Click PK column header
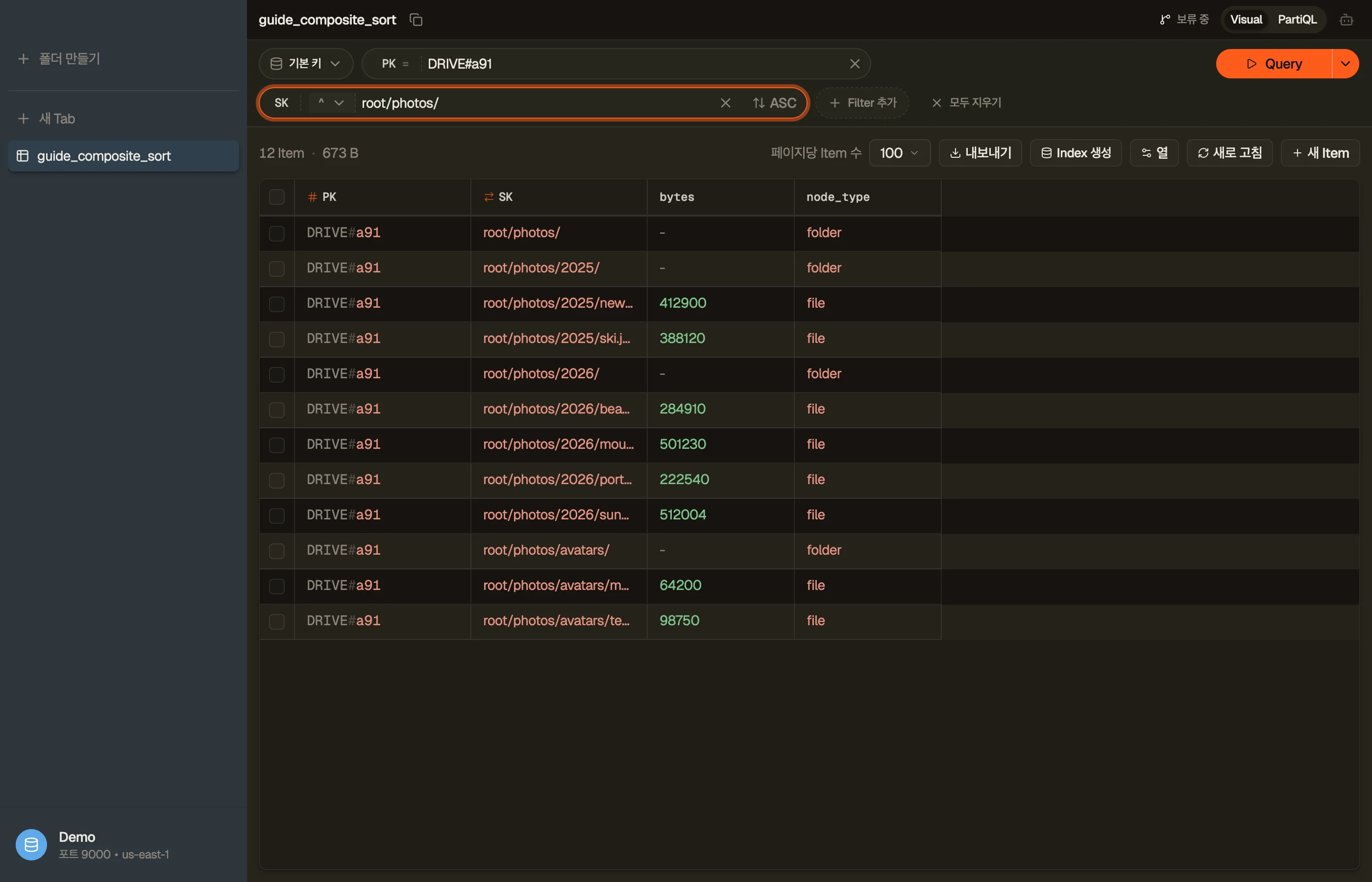 (383, 197)
